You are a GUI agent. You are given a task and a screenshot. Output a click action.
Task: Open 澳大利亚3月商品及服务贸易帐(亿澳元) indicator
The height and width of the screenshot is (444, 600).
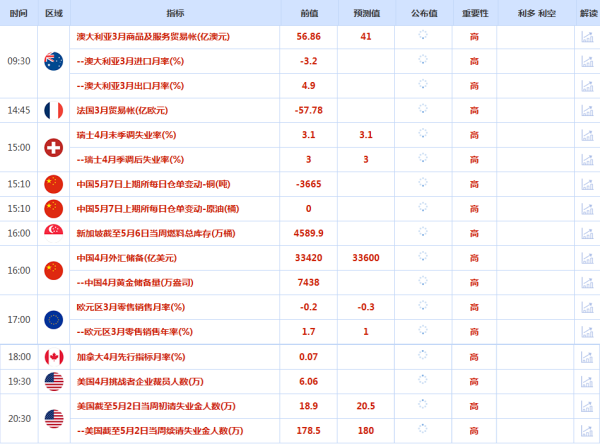(x=153, y=37)
